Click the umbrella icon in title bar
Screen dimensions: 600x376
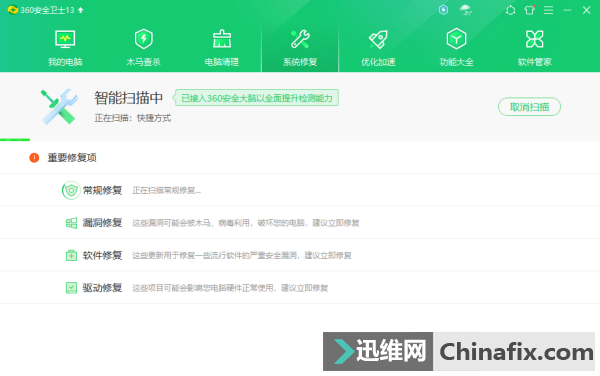click(x=466, y=10)
